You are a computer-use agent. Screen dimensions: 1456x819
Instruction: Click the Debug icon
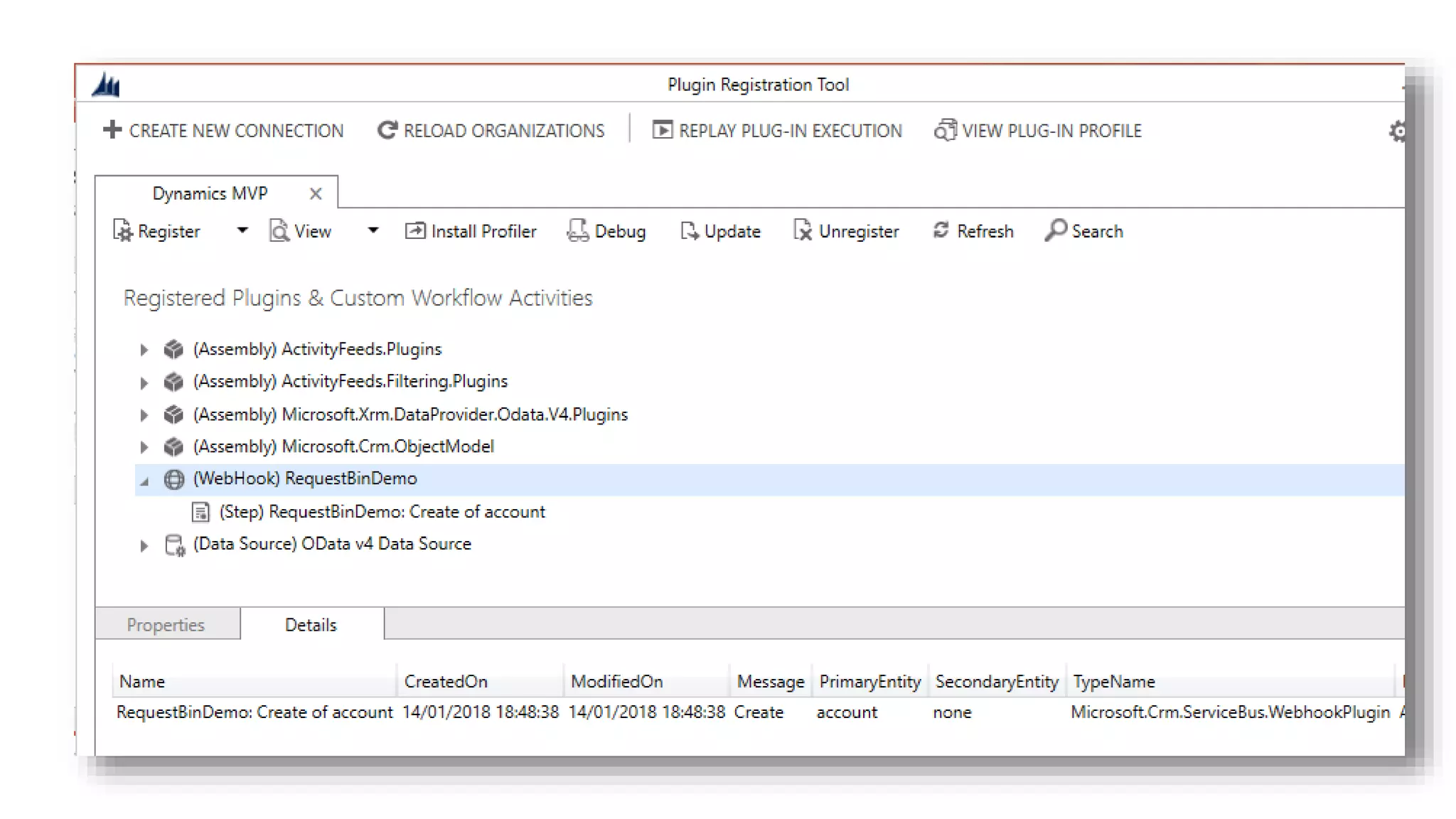pos(577,231)
